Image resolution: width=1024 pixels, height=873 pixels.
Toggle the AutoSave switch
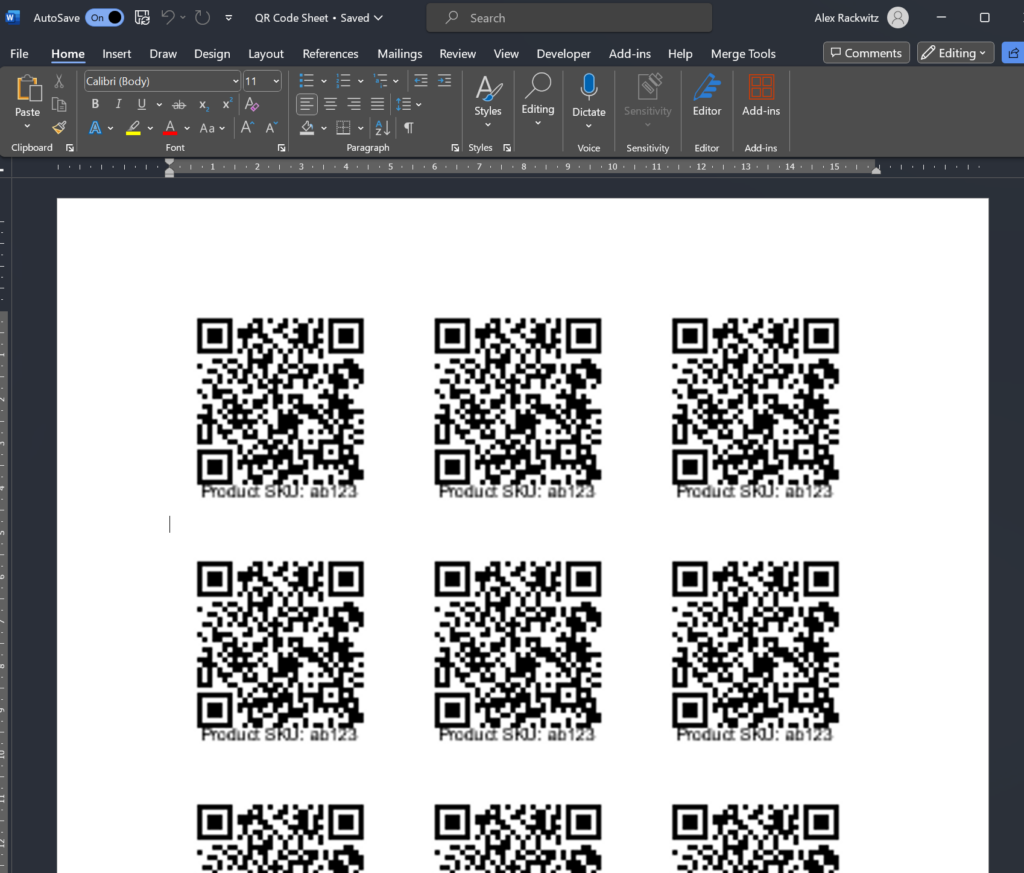[x=104, y=18]
